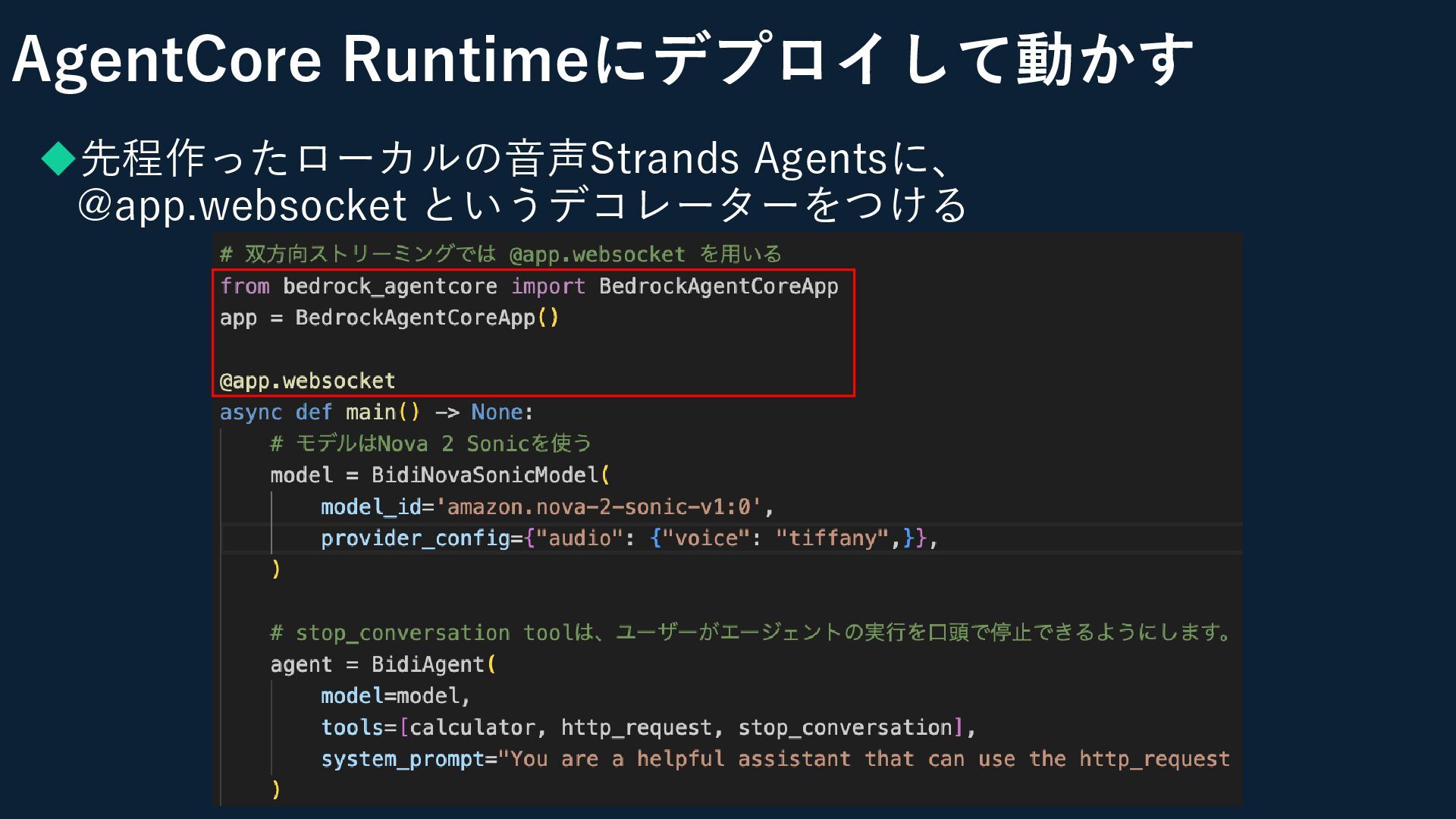Click the green diamond bullet marker

[58, 158]
